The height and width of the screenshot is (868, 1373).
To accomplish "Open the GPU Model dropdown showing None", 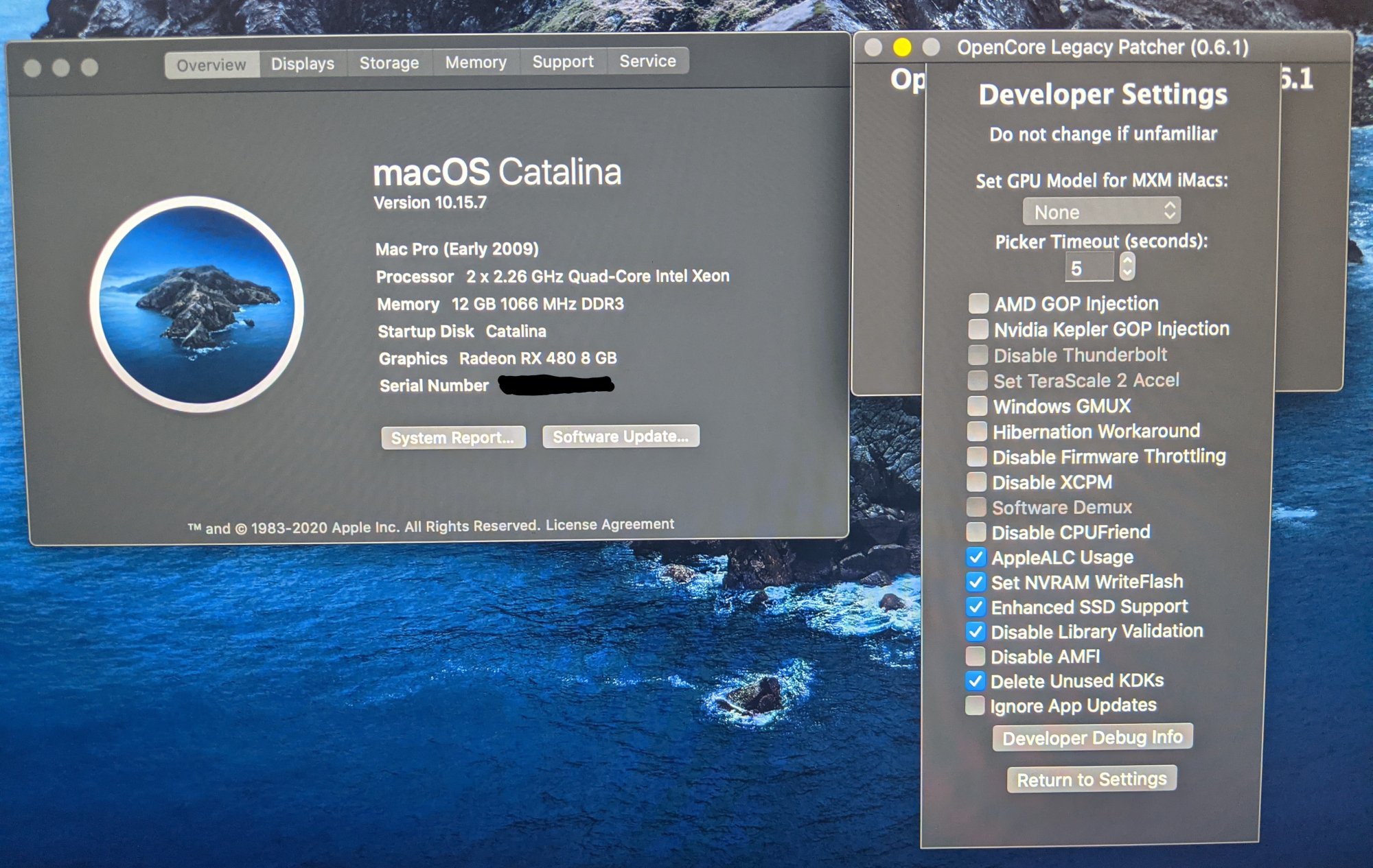I will coord(1101,212).
